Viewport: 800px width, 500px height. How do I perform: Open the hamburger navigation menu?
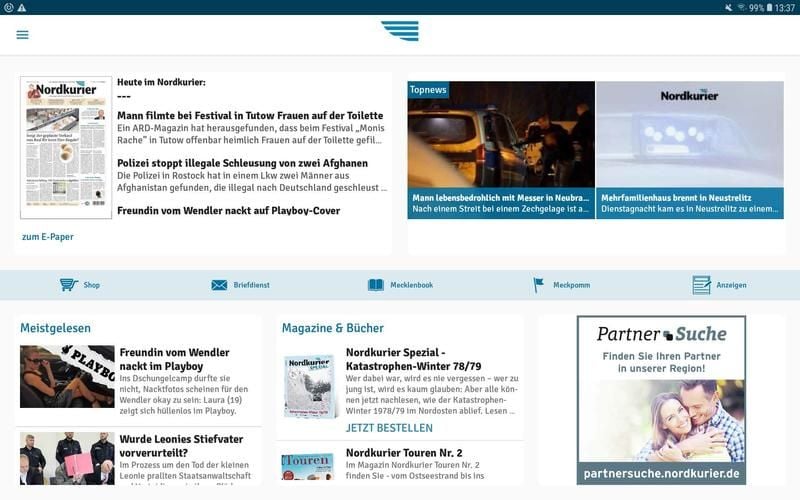pyautogui.click(x=22, y=35)
